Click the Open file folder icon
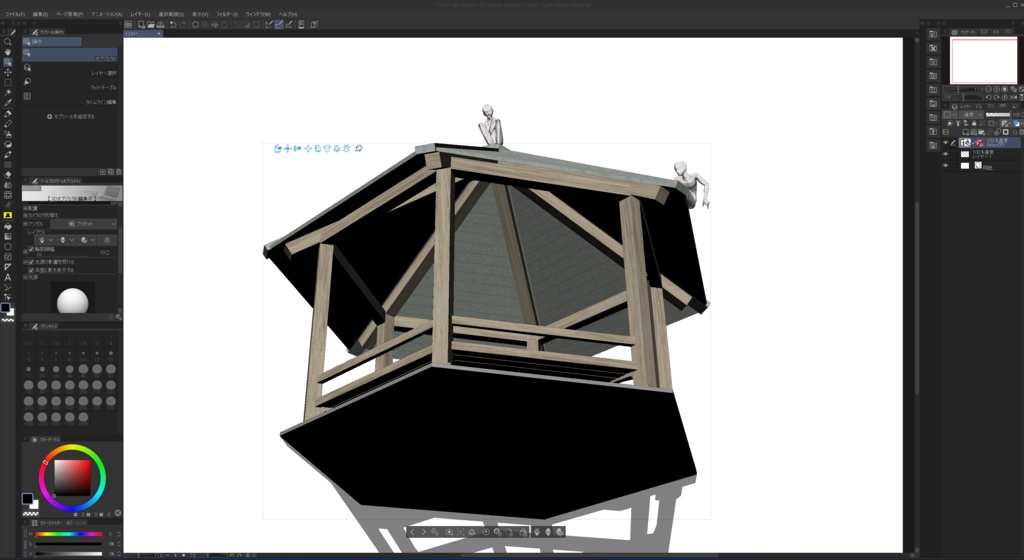This screenshot has width=1024, height=560. pos(151,25)
